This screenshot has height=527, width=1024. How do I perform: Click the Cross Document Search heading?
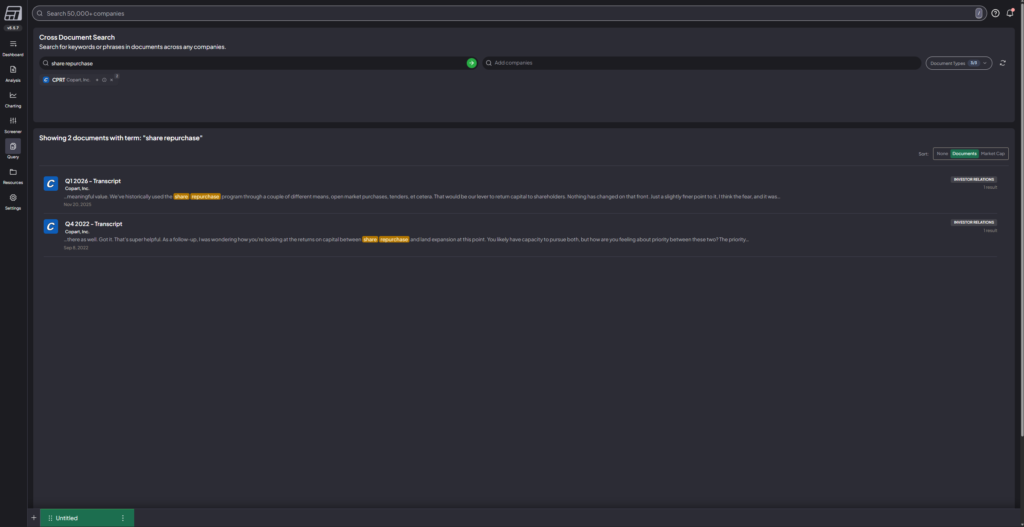76,38
